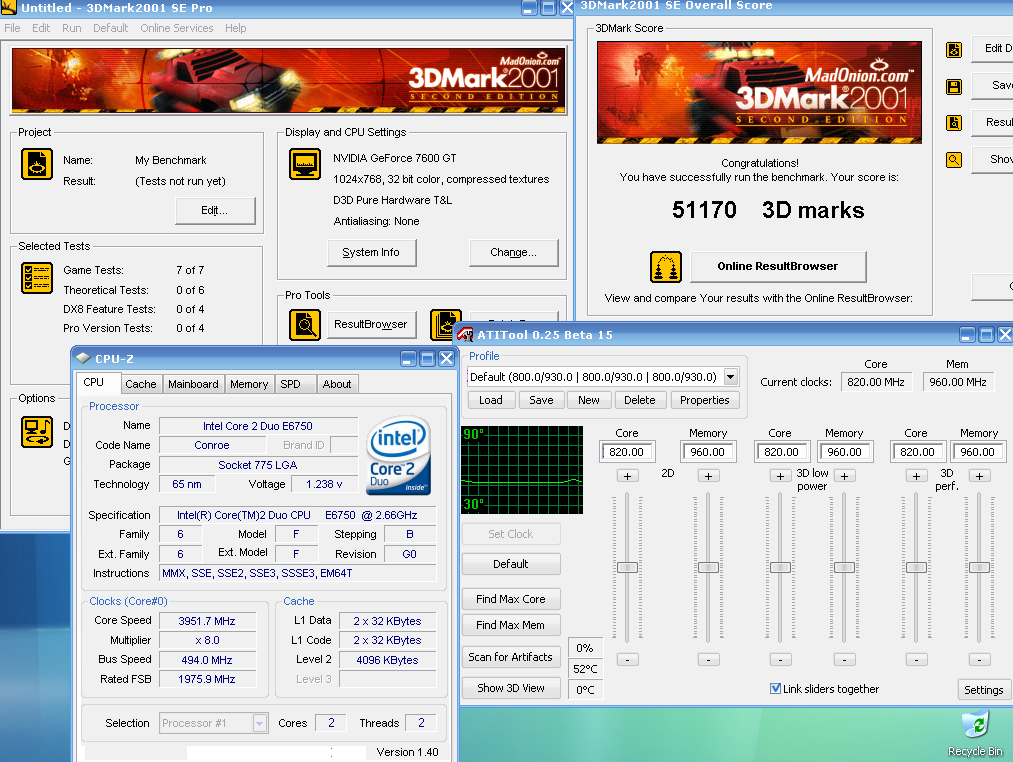The width and height of the screenshot is (1013, 762).
Task: Click the Online ResultBrowser trees icon
Action: (x=665, y=267)
